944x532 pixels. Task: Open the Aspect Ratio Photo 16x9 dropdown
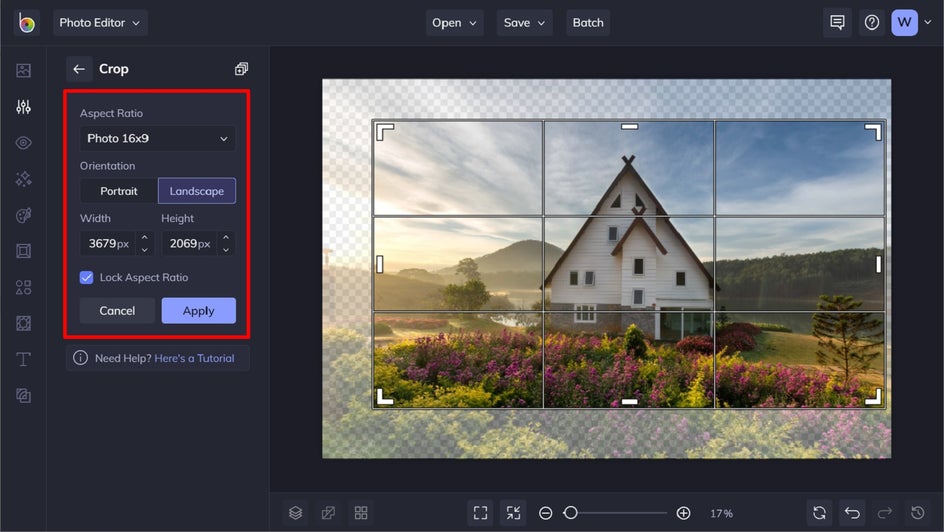(158, 138)
